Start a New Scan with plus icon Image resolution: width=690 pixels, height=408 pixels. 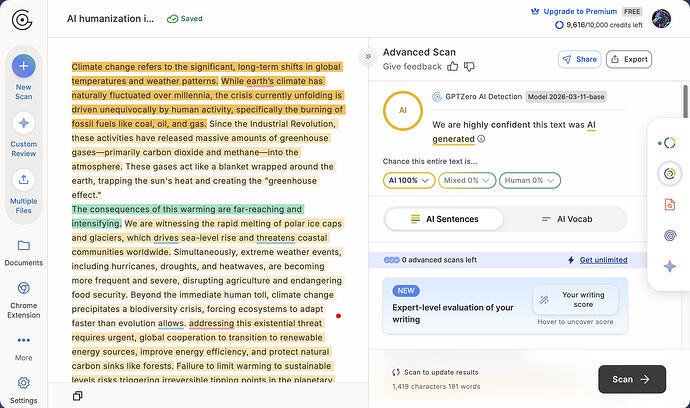click(x=24, y=66)
